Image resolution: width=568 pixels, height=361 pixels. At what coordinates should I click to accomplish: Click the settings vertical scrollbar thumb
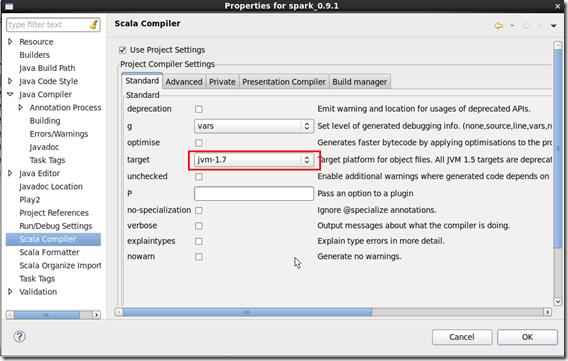click(x=558, y=148)
